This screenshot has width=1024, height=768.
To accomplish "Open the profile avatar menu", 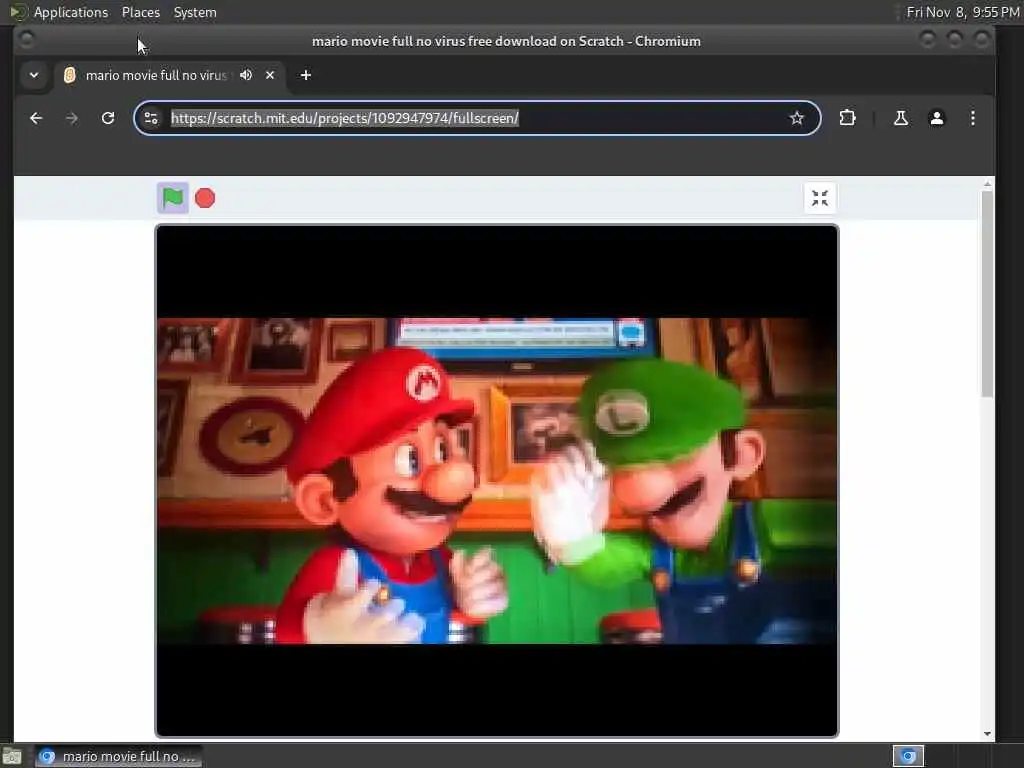I will [x=936, y=118].
